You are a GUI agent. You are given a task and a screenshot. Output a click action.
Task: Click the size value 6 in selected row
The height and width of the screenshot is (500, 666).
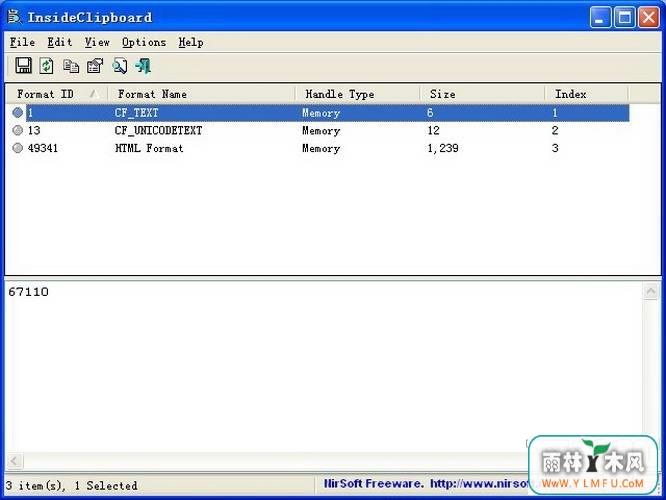[x=430, y=113]
